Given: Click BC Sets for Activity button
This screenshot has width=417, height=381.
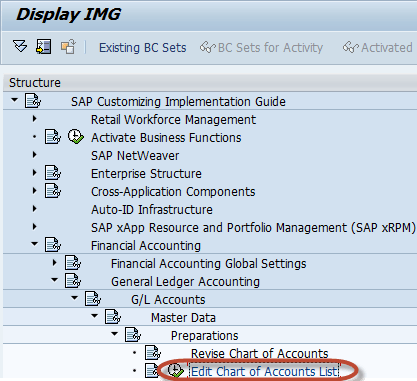Looking at the screenshot, I should (261, 48).
